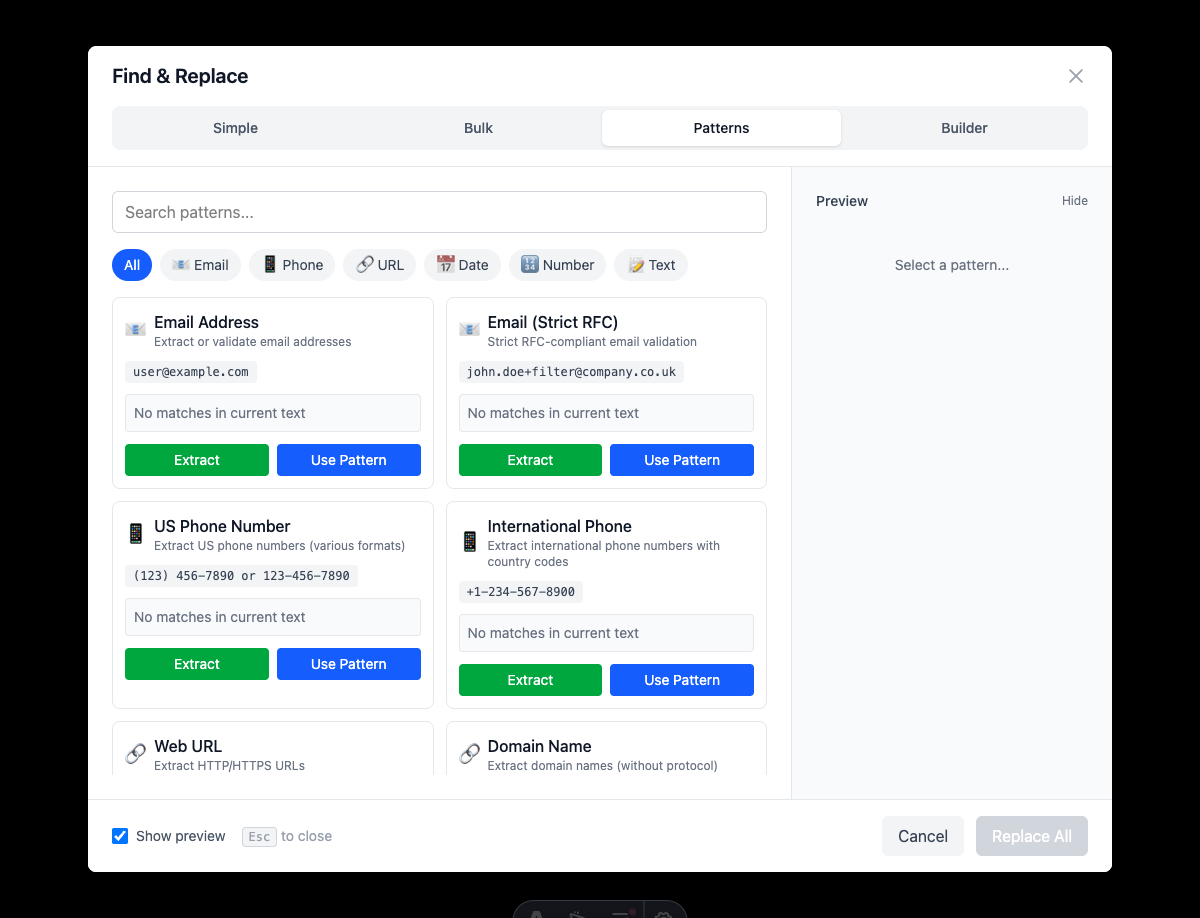The image size is (1200, 918).
Task: Select the Date calendar filter chip
Action: (462, 265)
